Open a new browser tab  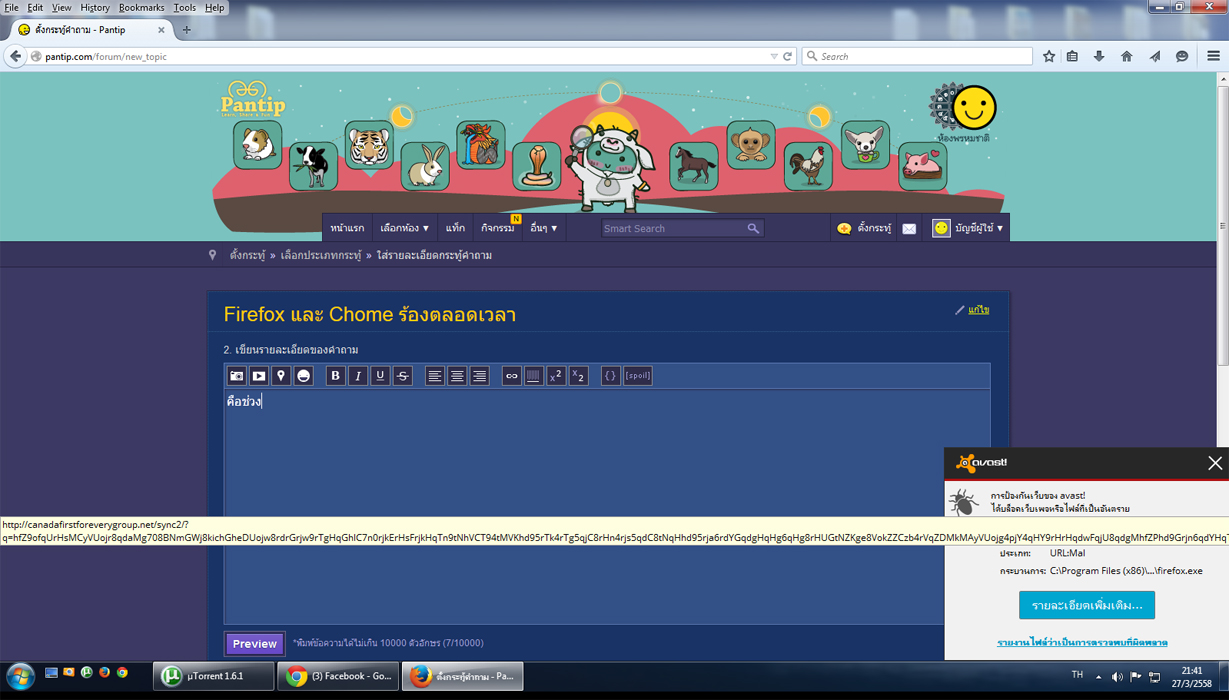point(186,30)
